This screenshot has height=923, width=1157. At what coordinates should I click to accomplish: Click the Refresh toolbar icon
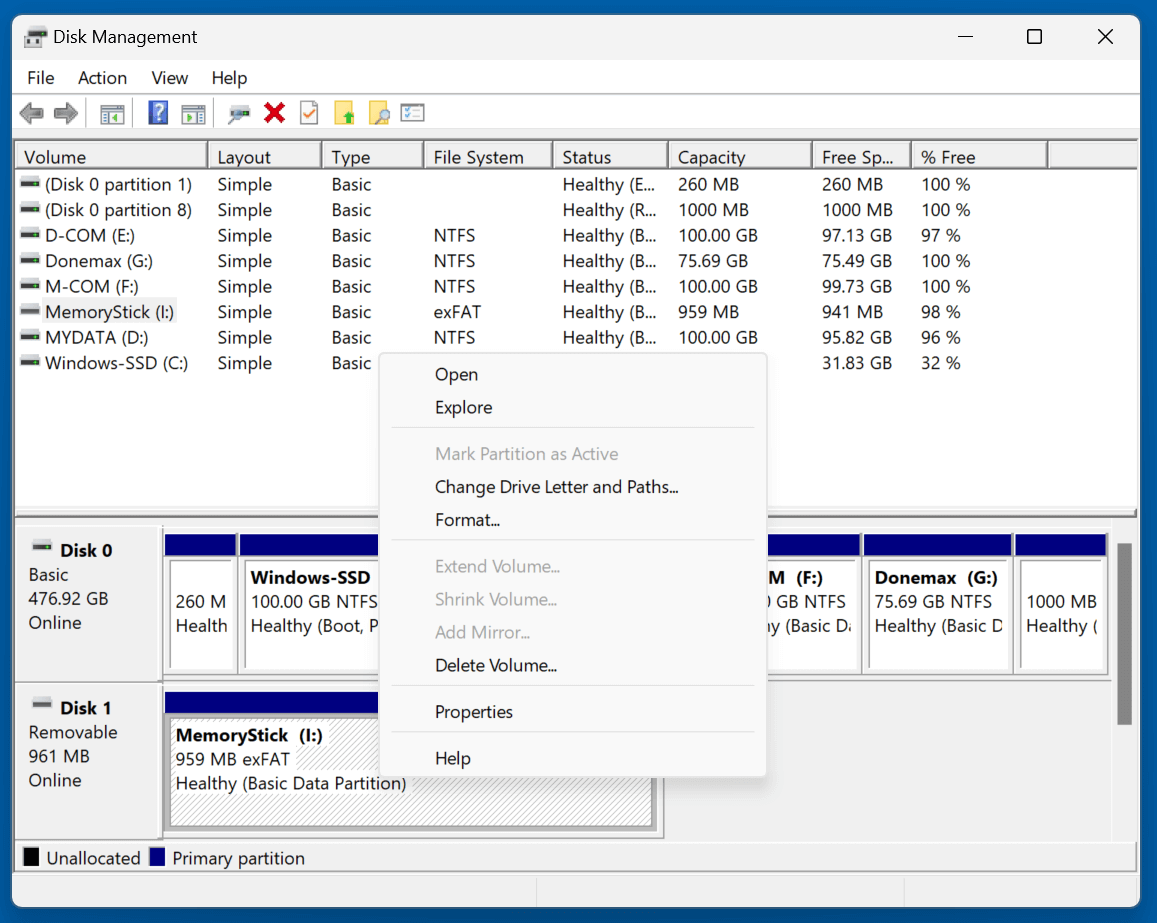[238, 112]
